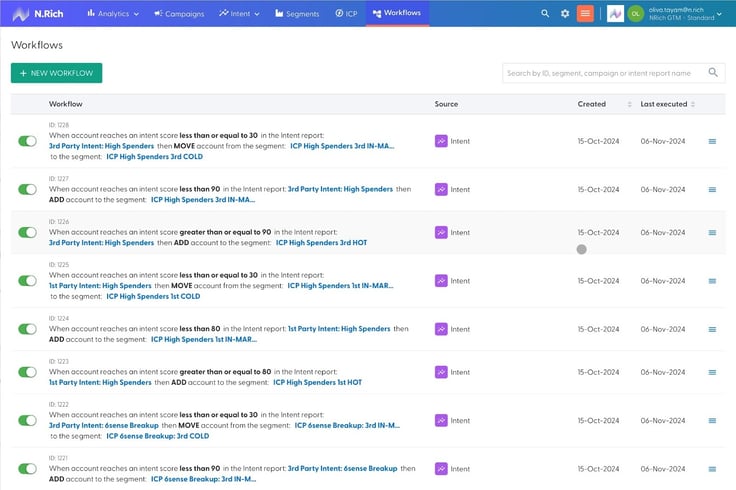The height and width of the screenshot is (490, 736).
Task: Open the settings gear icon
Action: pos(565,14)
